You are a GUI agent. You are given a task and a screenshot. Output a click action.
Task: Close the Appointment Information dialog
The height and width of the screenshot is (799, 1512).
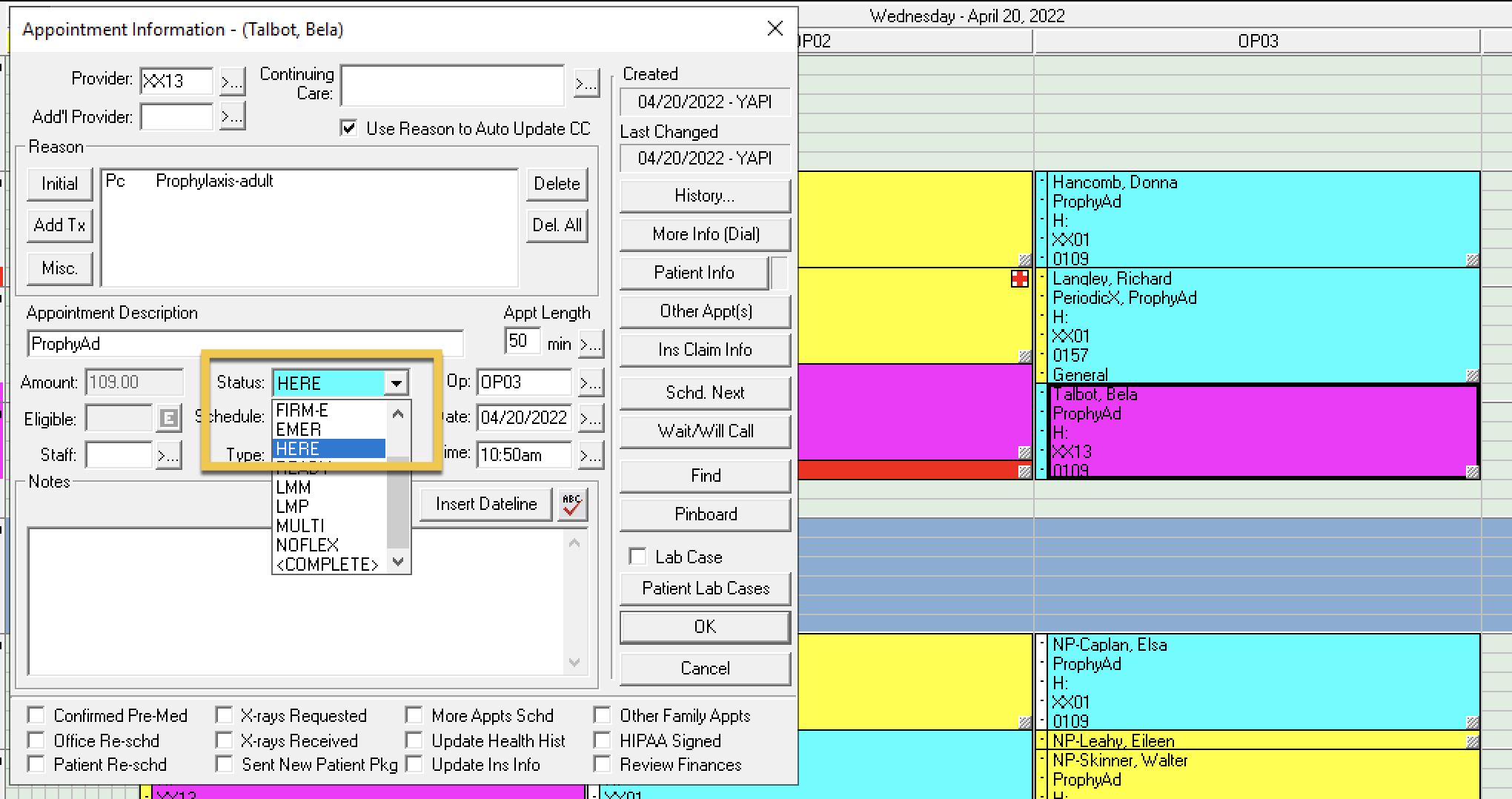pyautogui.click(x=775, y=29)
